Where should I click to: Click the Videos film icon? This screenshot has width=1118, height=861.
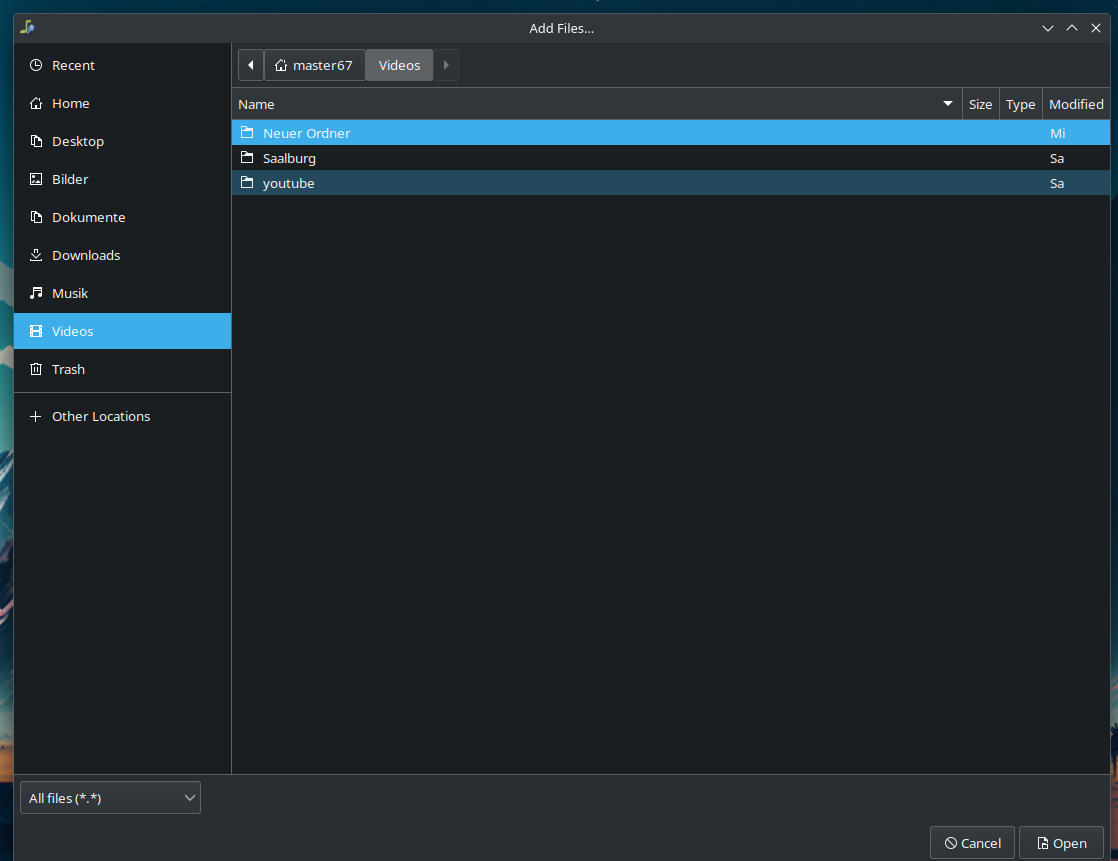(36, 331)
